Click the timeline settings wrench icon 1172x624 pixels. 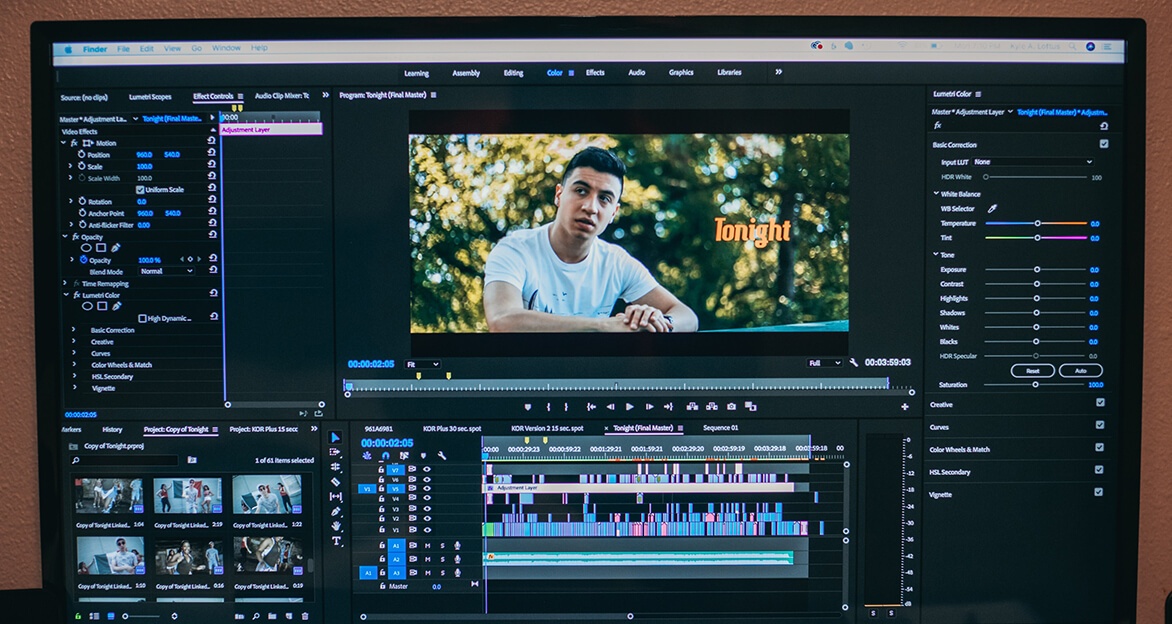coord(440,454)
